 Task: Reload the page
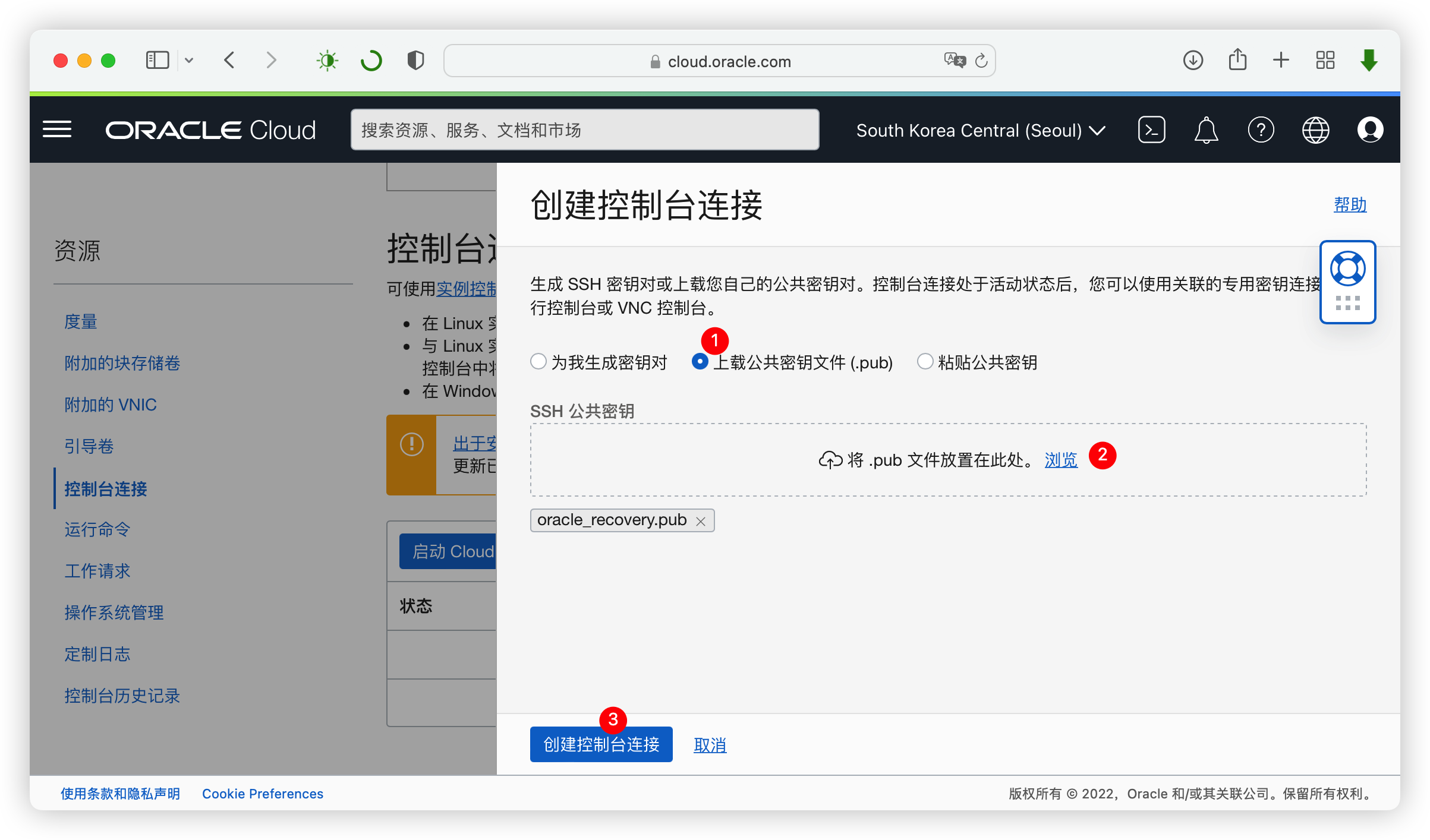point(981,60)
